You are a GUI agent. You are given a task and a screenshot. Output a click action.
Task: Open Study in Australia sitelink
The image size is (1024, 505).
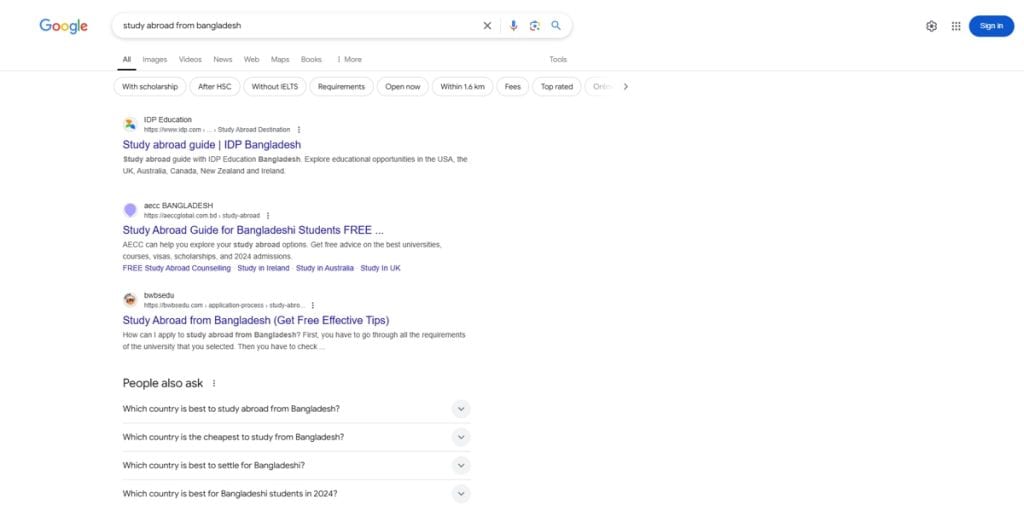[x=325, y=269]
